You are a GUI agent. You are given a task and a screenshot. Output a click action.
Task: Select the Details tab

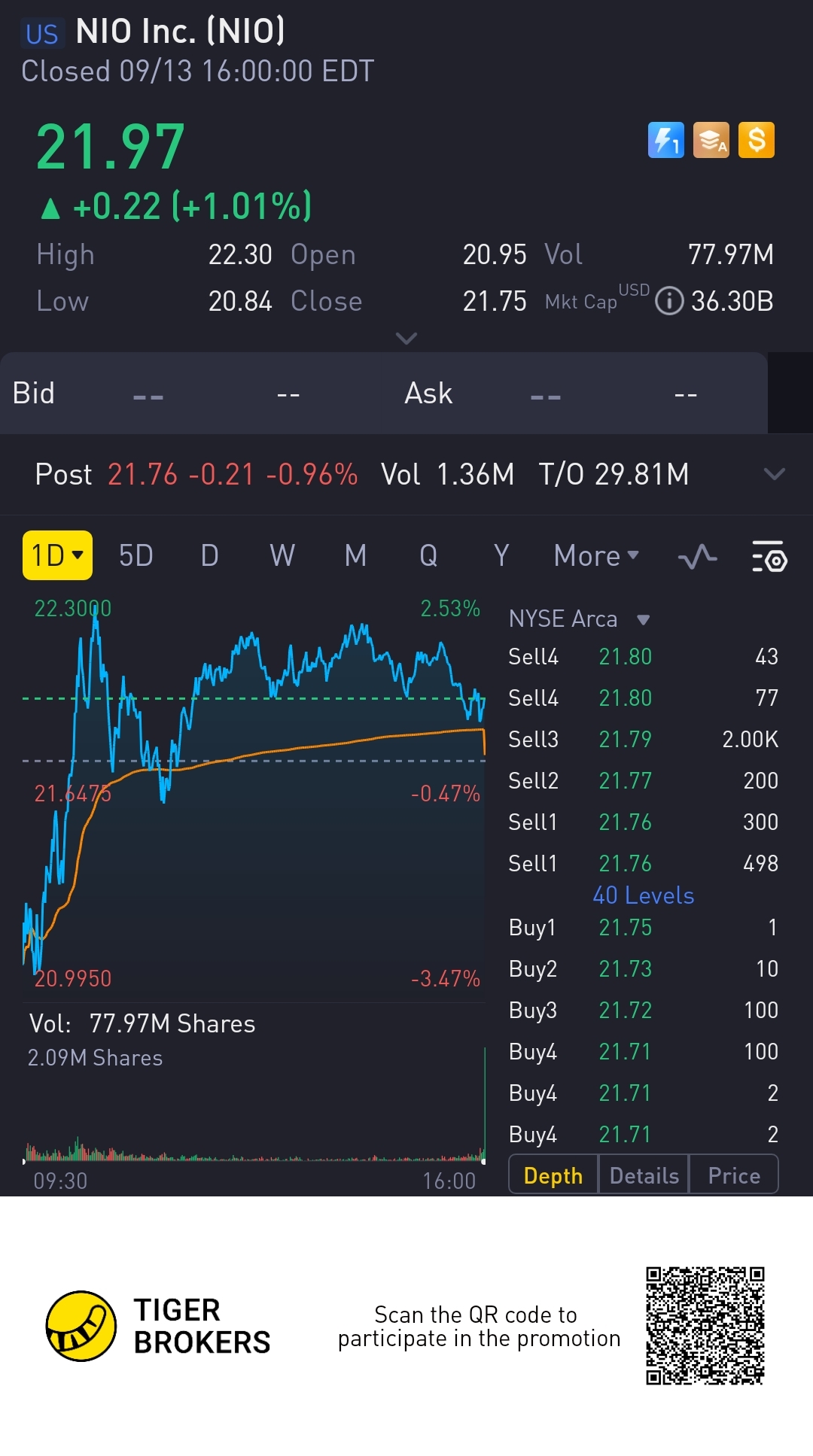(x=644, y=1175)
